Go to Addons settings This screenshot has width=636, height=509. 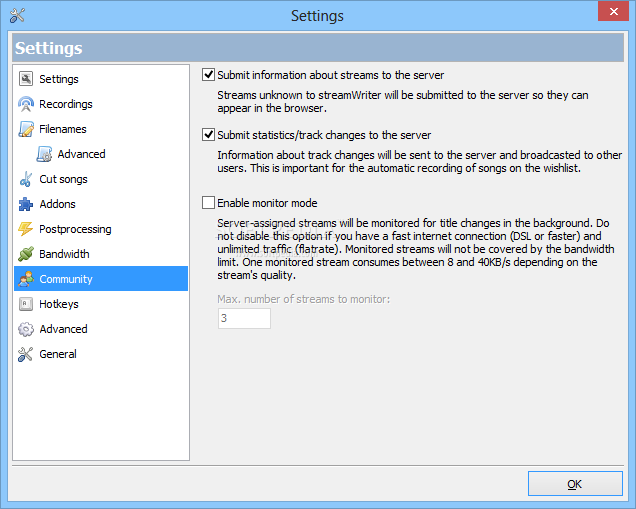click(x=58, y=204)
